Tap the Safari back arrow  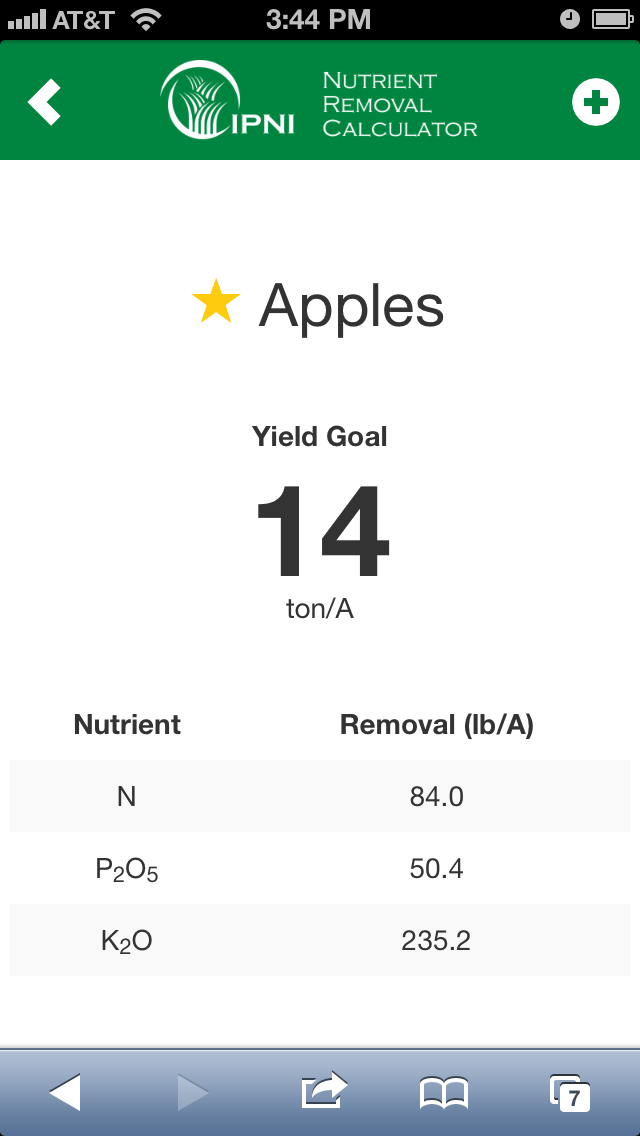(x=65, y=1092)
